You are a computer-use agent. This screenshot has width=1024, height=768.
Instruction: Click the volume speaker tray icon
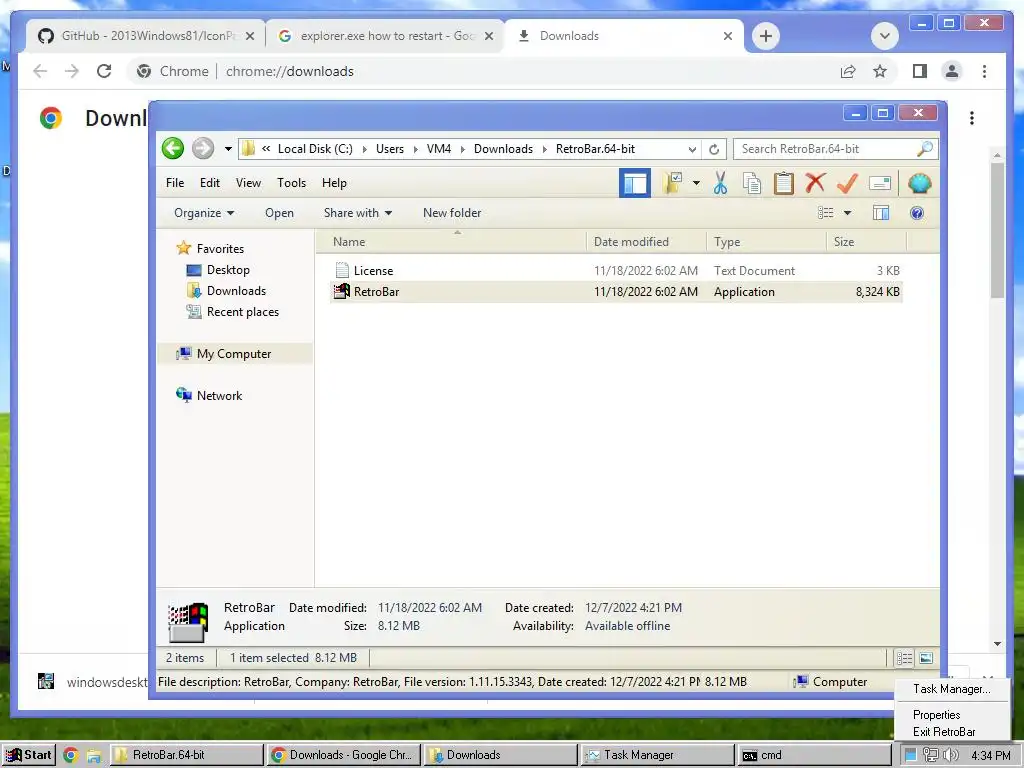[x=950, y=756]
